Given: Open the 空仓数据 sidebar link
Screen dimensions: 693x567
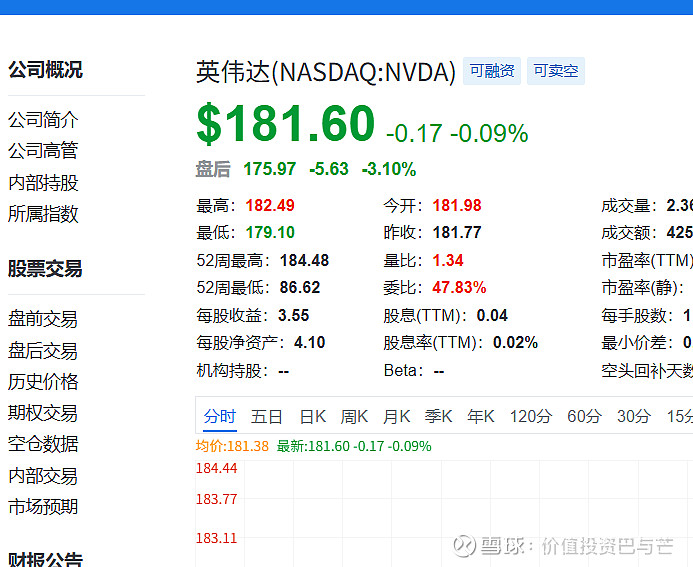Looking at the screenshot, I should 43,444.
